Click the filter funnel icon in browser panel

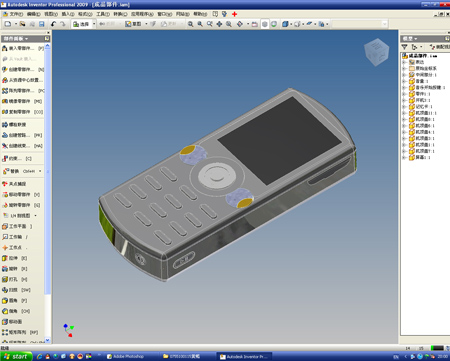405,47
